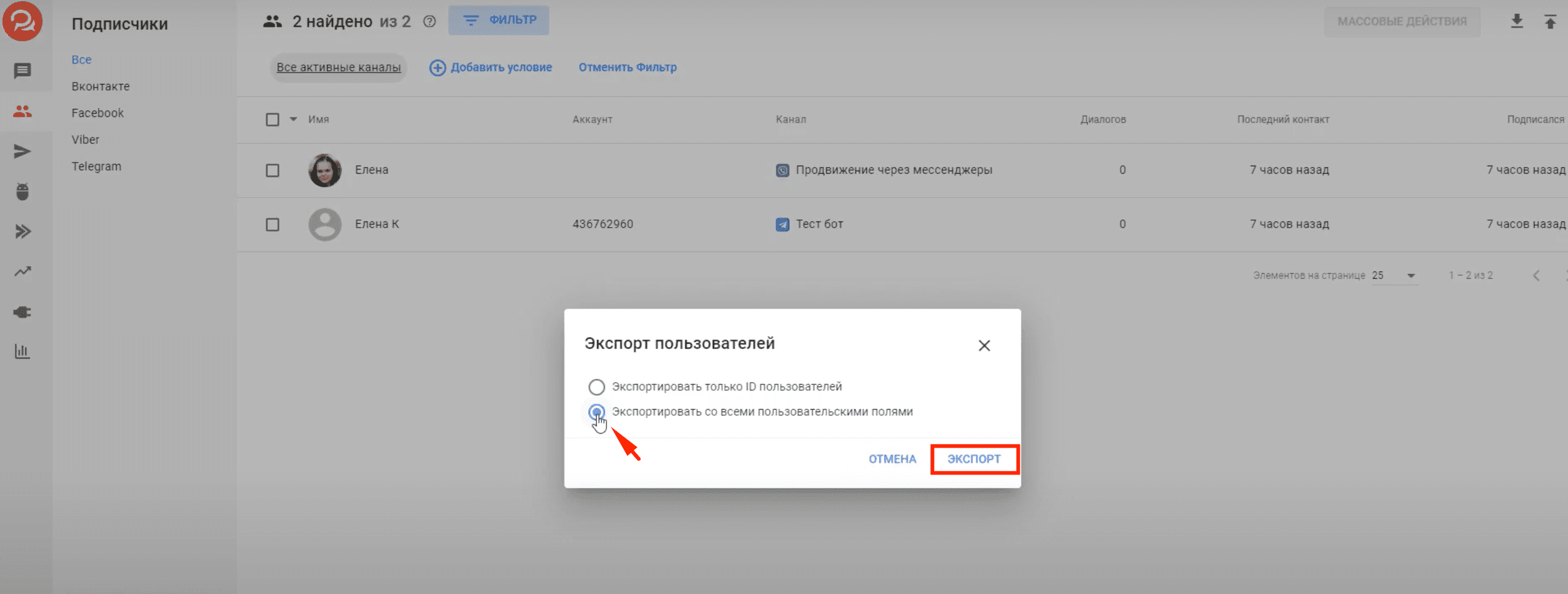The height and width of the screenshot is (594, 1568).
Task: Sort by the Диалогов column header
Action: point(1103,119)
